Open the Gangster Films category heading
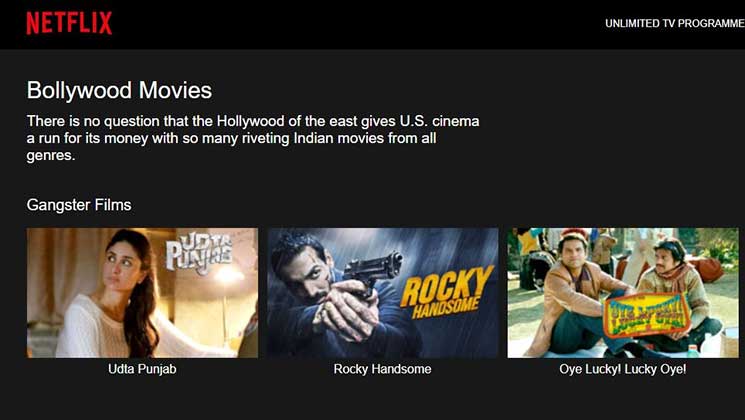The width and height of the screenshot is (745, 420). tap(79, 205)
